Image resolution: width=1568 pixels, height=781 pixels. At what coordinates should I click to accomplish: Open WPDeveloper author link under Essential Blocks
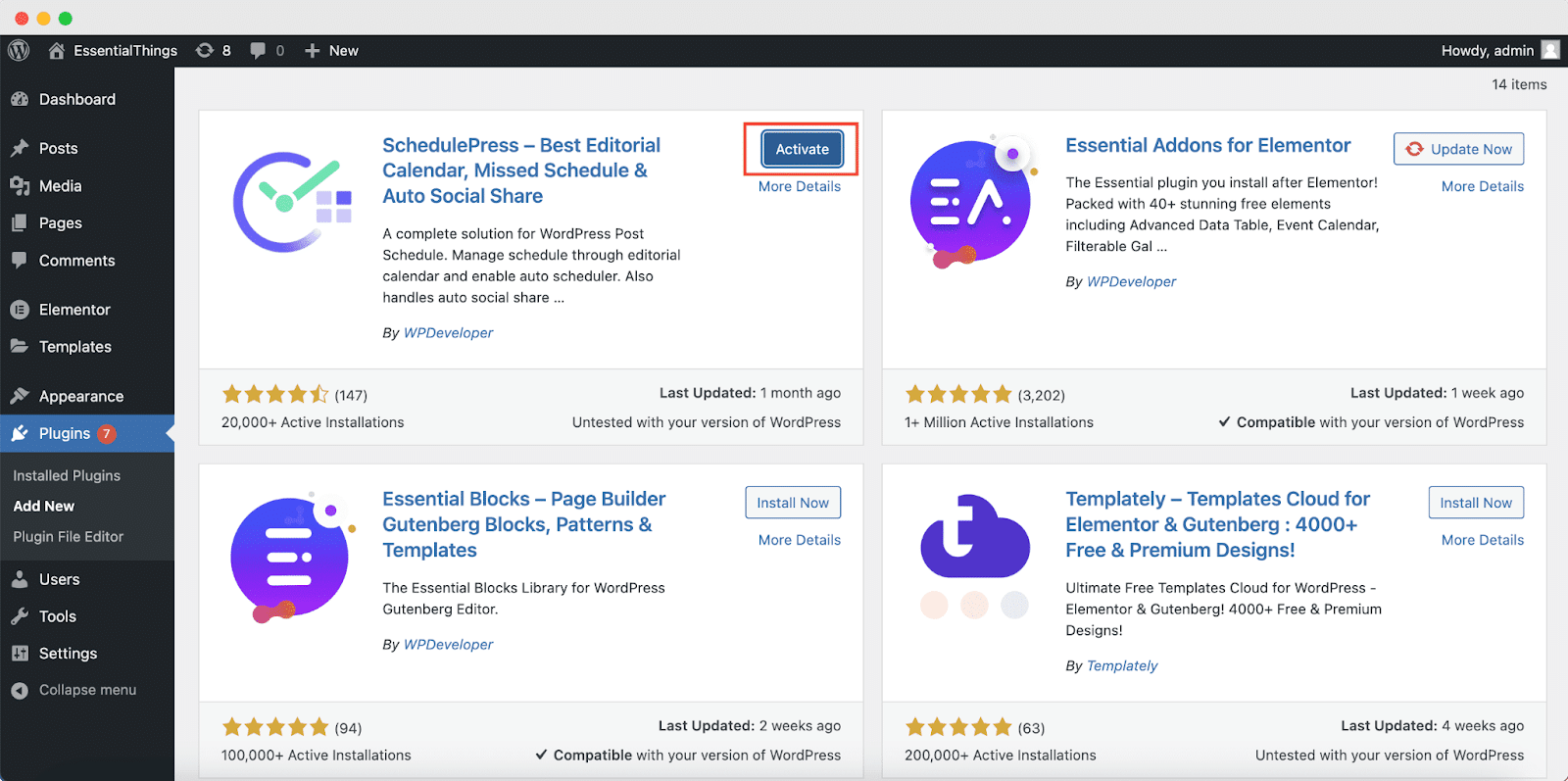click(x=449, y=644)
